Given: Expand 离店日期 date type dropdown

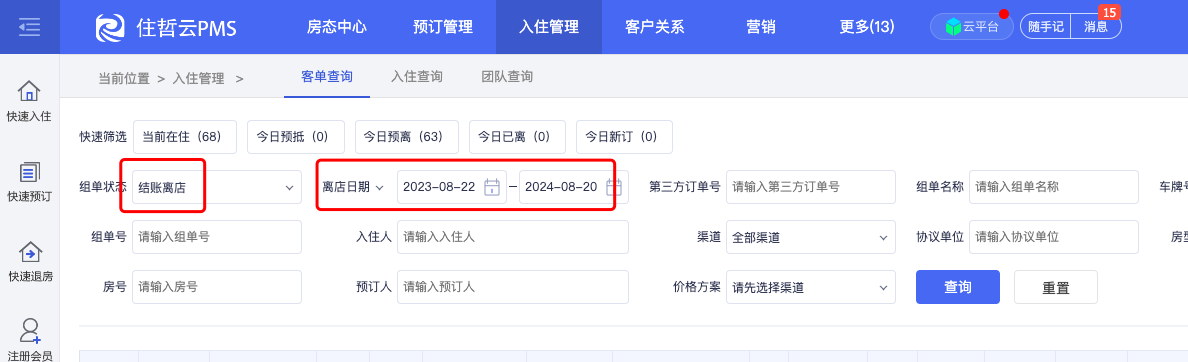Looking at the screenshot, I should pos(353,187).
